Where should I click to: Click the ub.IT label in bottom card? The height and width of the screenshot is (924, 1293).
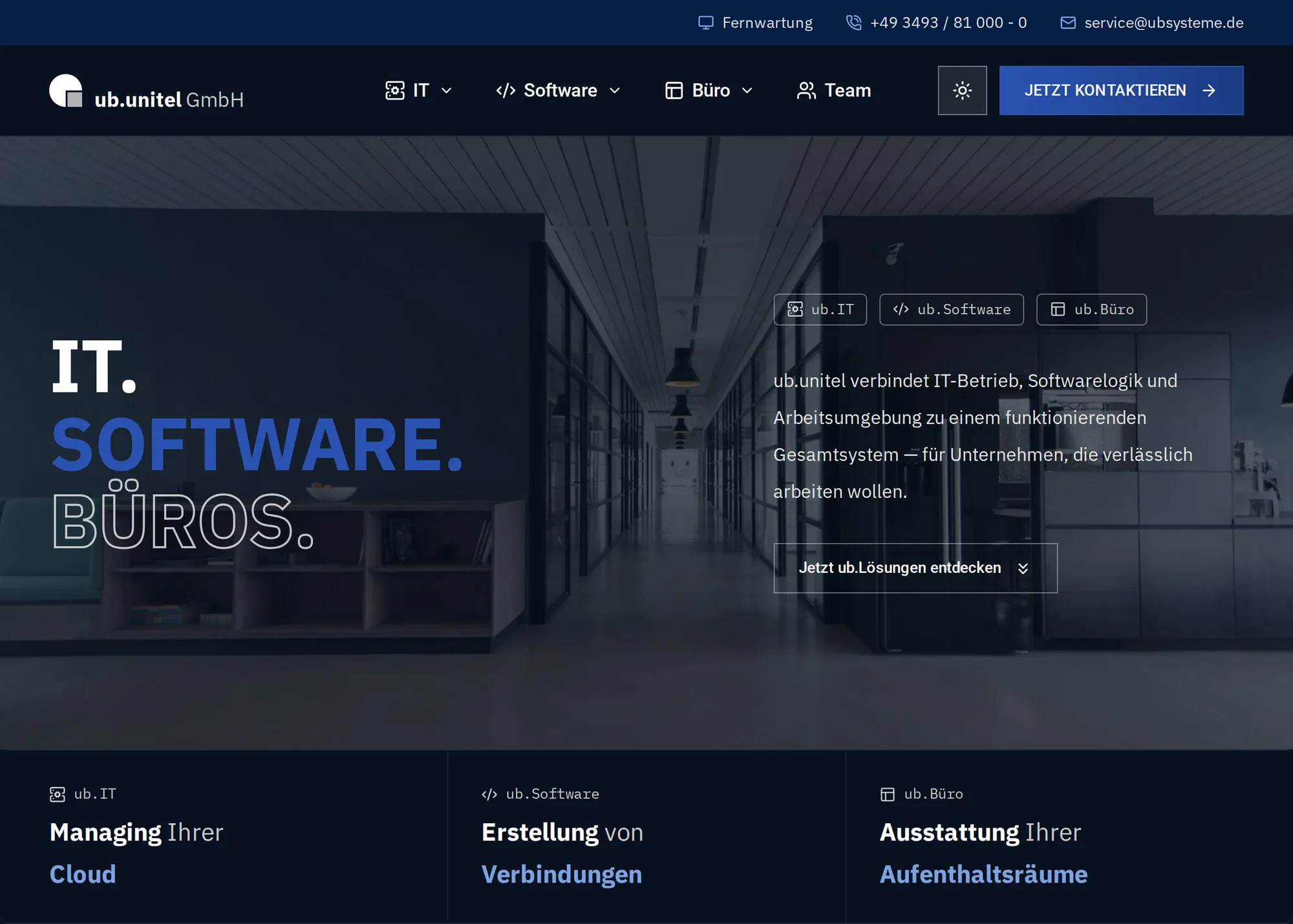95,794
